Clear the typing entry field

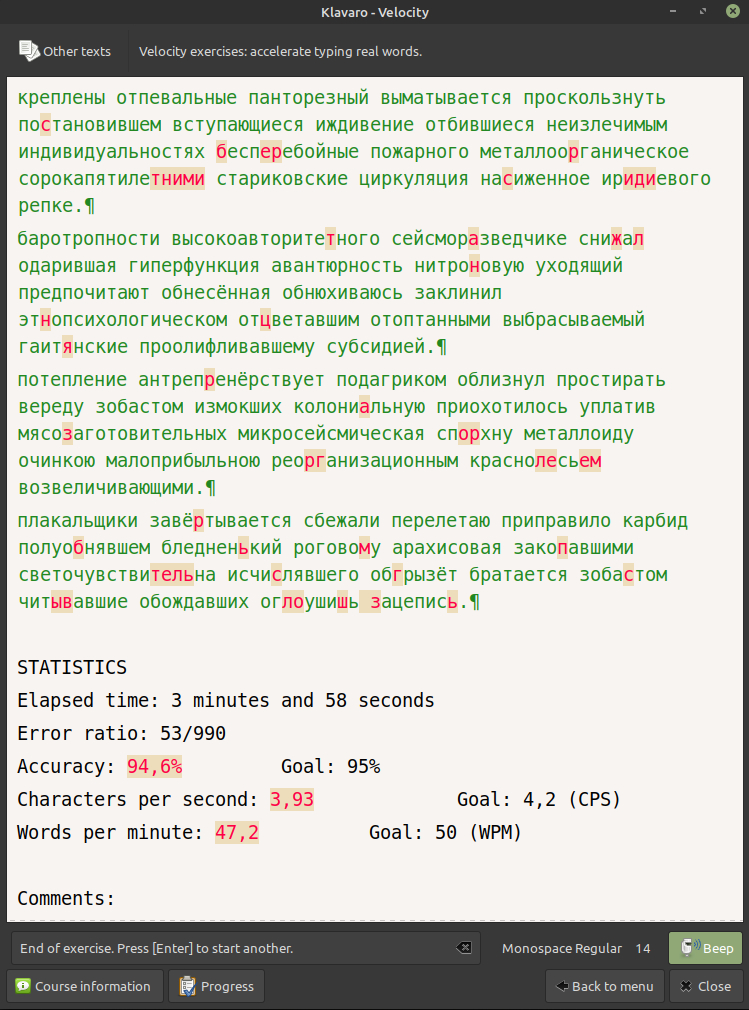463,948
